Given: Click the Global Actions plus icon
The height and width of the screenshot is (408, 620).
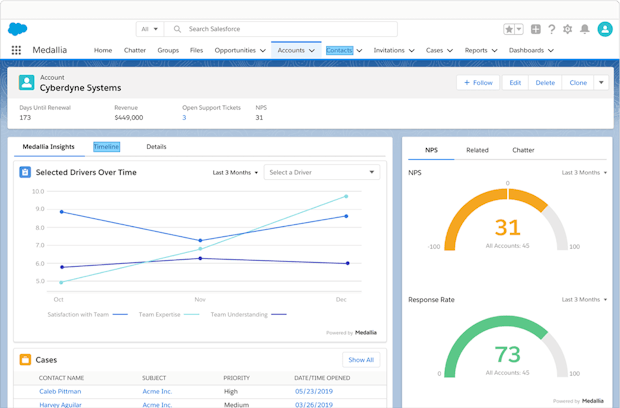Looking at the screenshot, I should 536,29.
